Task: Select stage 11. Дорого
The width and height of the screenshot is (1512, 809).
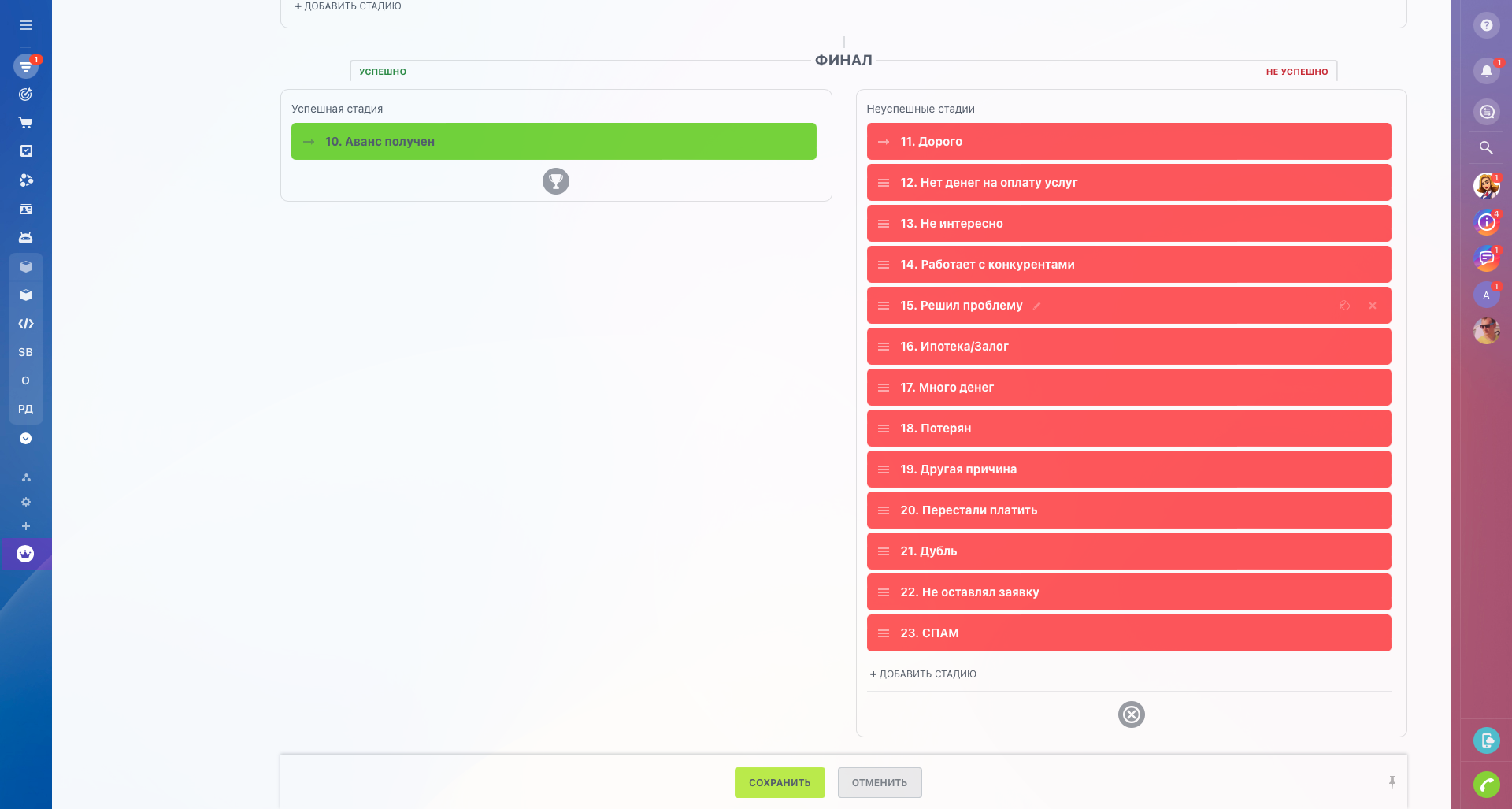Action: click(x=1129, y=142)
